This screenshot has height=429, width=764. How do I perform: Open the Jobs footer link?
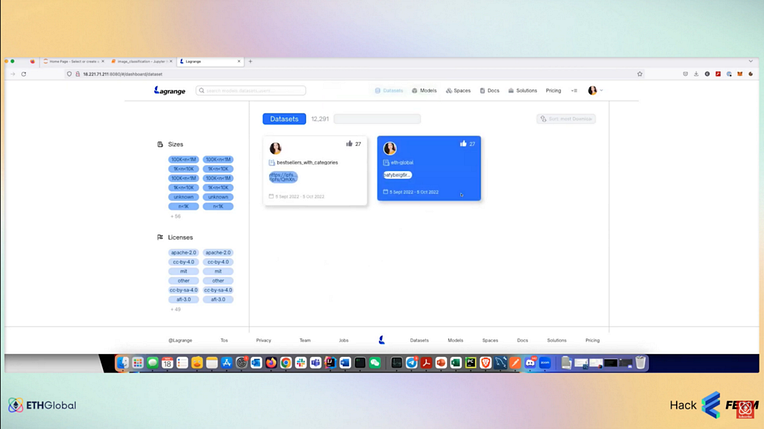(344, 340)
